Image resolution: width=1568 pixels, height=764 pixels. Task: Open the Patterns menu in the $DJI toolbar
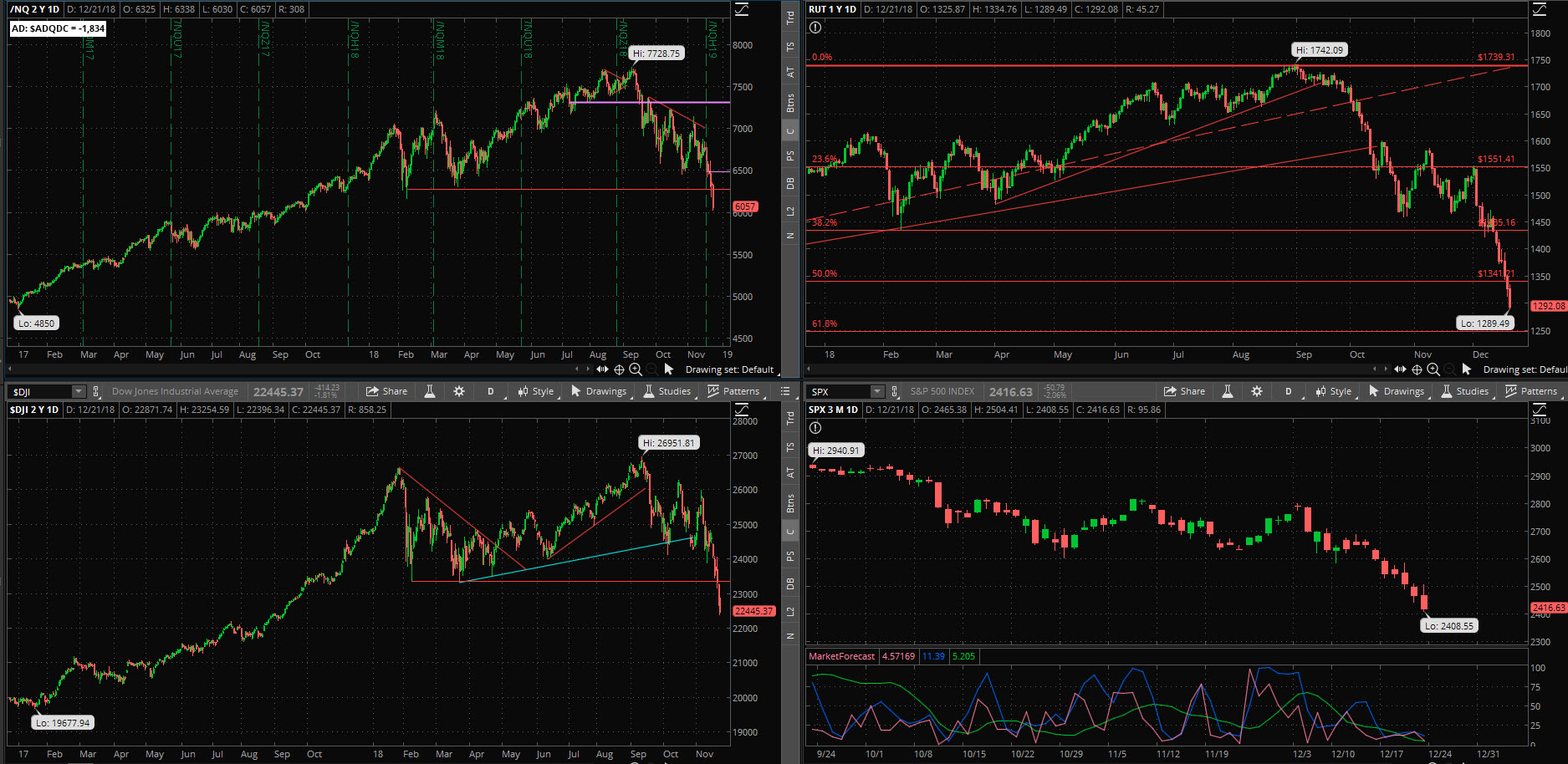[x=733, y=391]
